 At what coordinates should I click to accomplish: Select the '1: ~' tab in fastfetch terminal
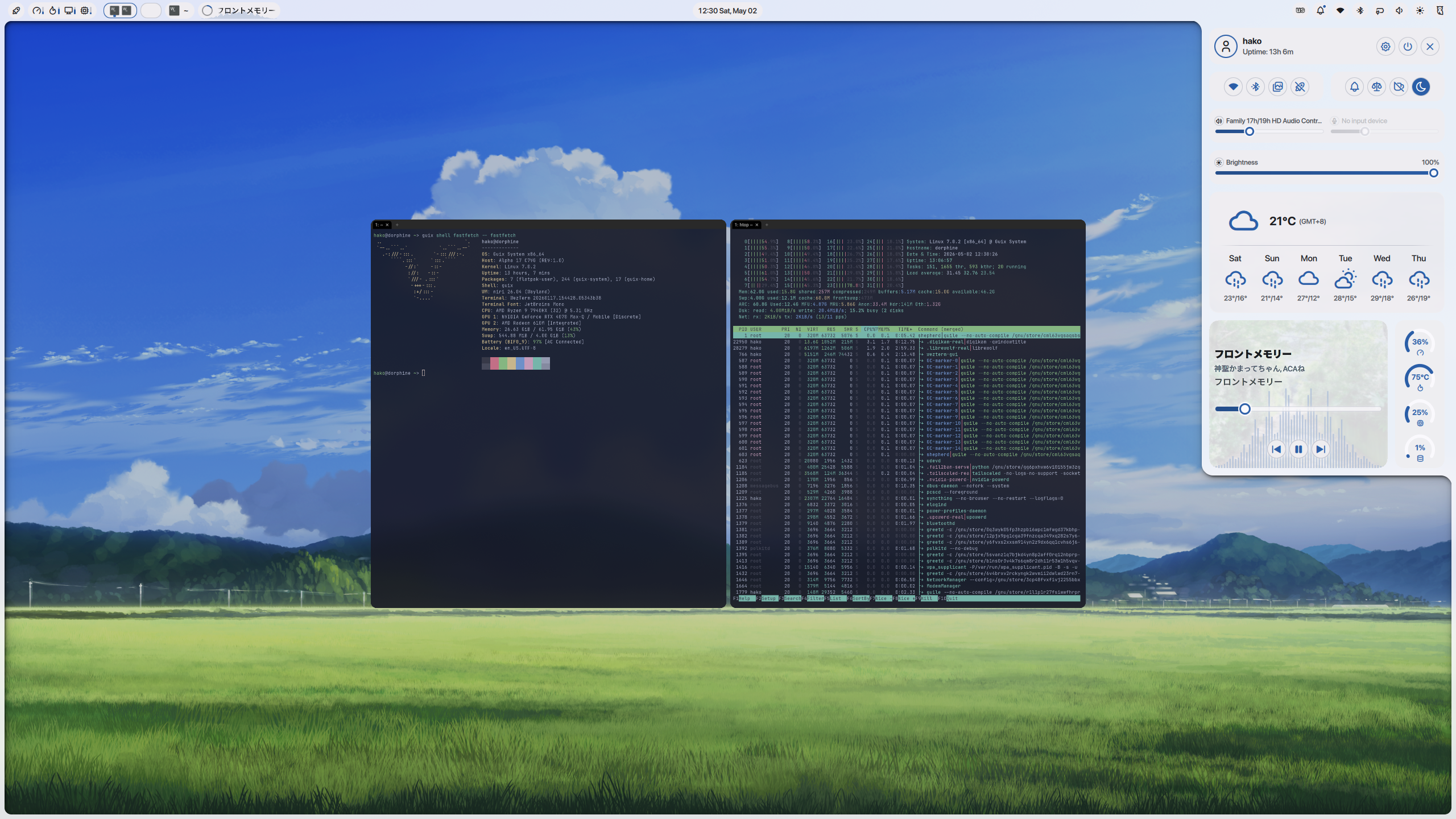point(382,225)
